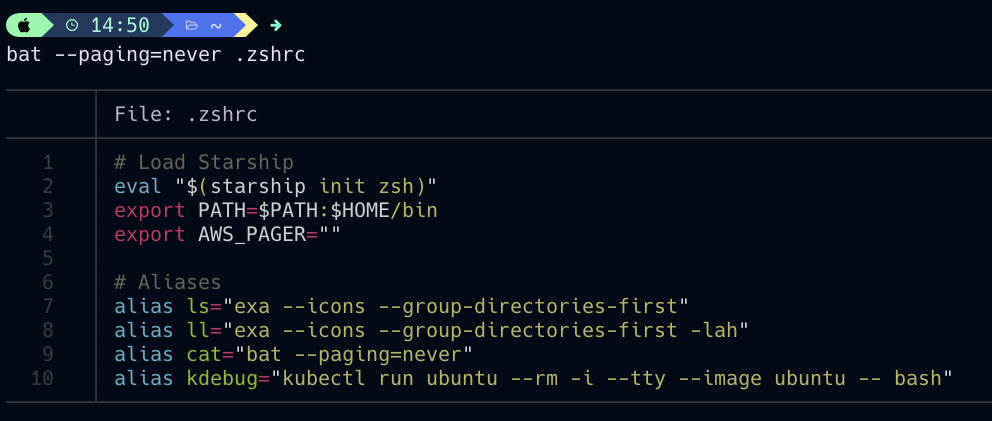Click line number 1 in the gutter

click(48, 163)
